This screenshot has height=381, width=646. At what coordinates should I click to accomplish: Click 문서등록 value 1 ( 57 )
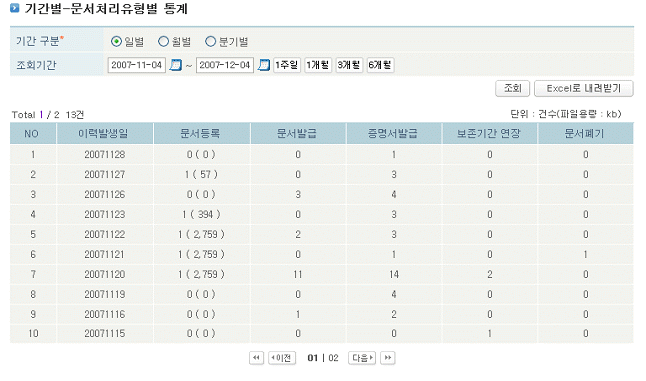[x=201, y=175]
